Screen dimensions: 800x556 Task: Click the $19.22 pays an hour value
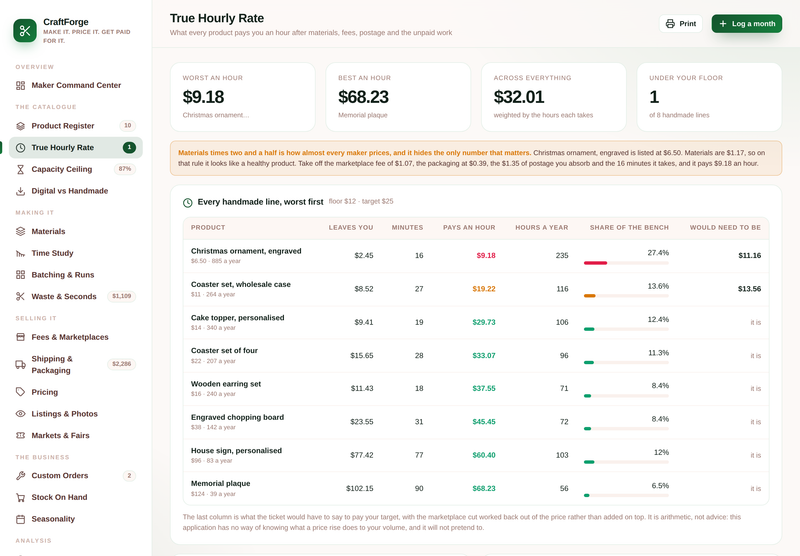click(x=484, y=289)
